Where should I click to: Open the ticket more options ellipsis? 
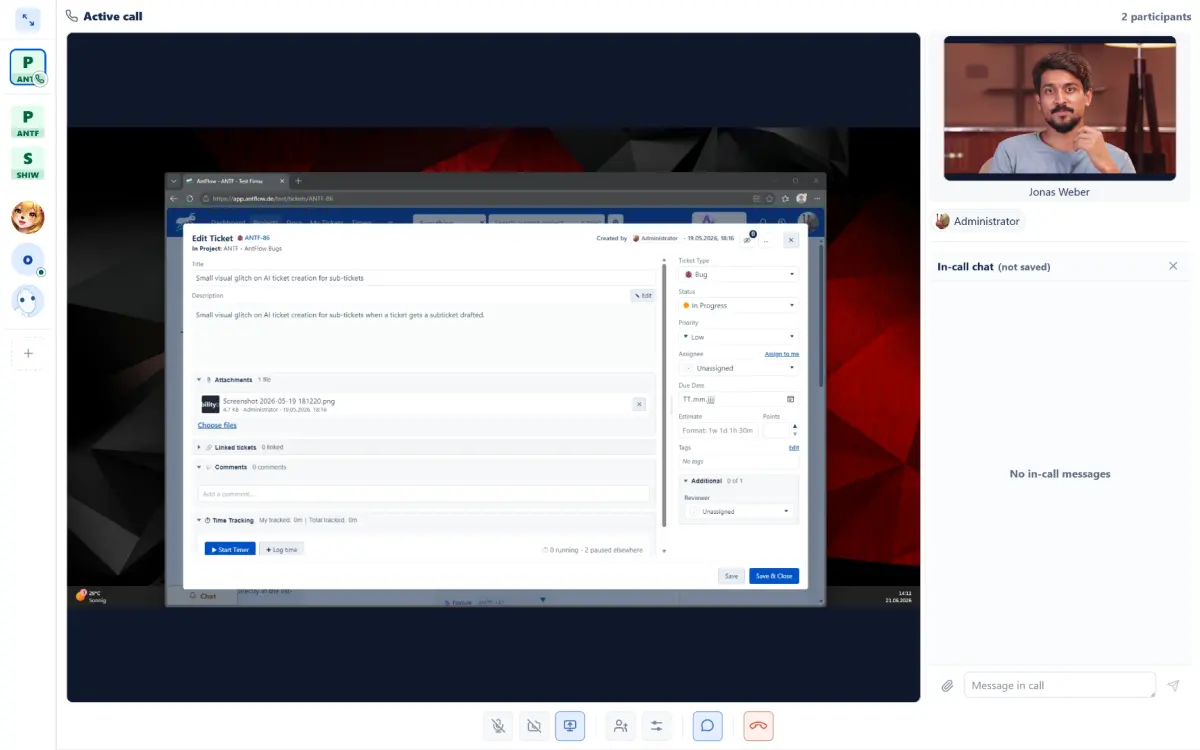pos(766,240)
